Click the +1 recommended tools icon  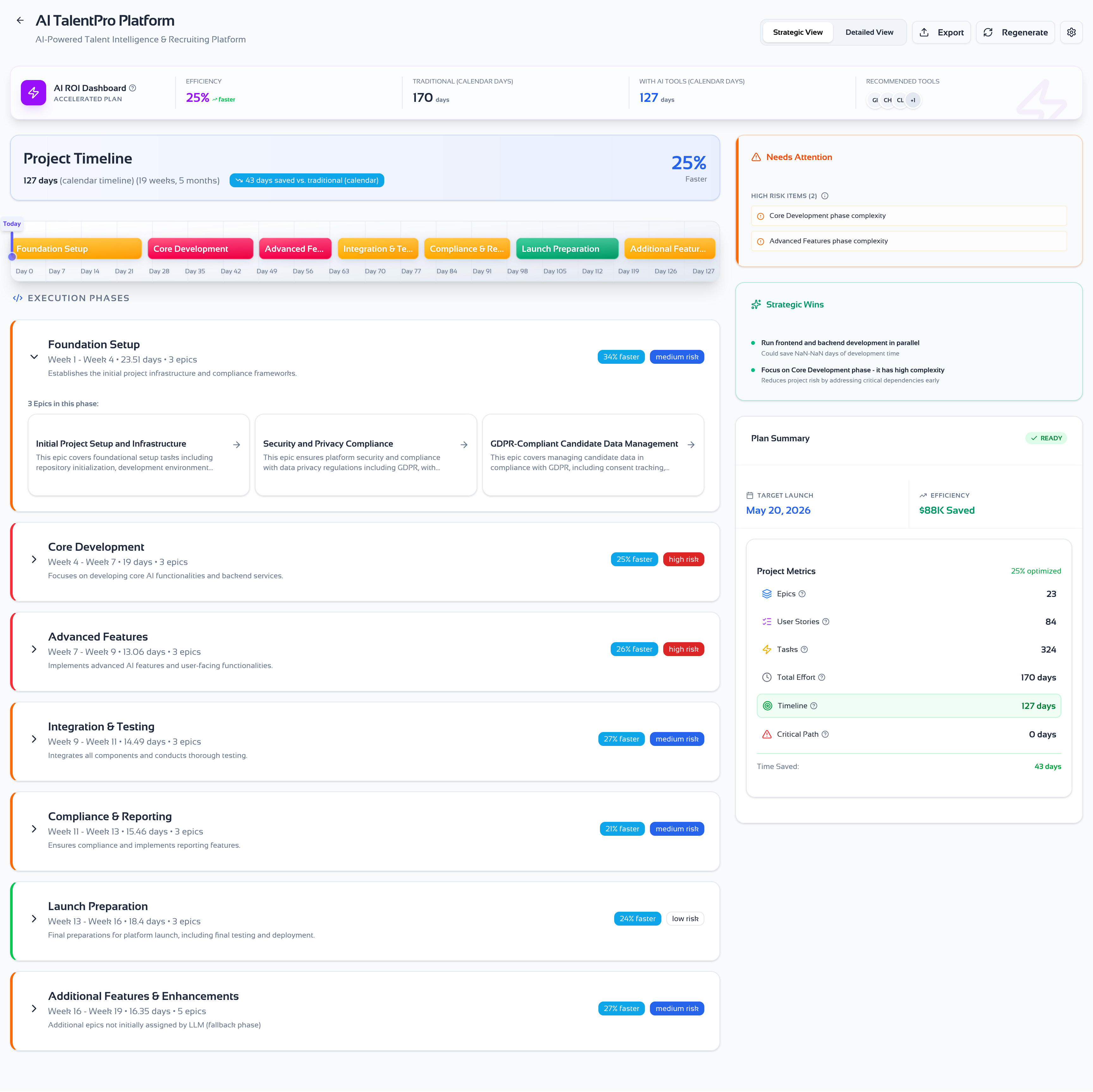click(913, 100)
